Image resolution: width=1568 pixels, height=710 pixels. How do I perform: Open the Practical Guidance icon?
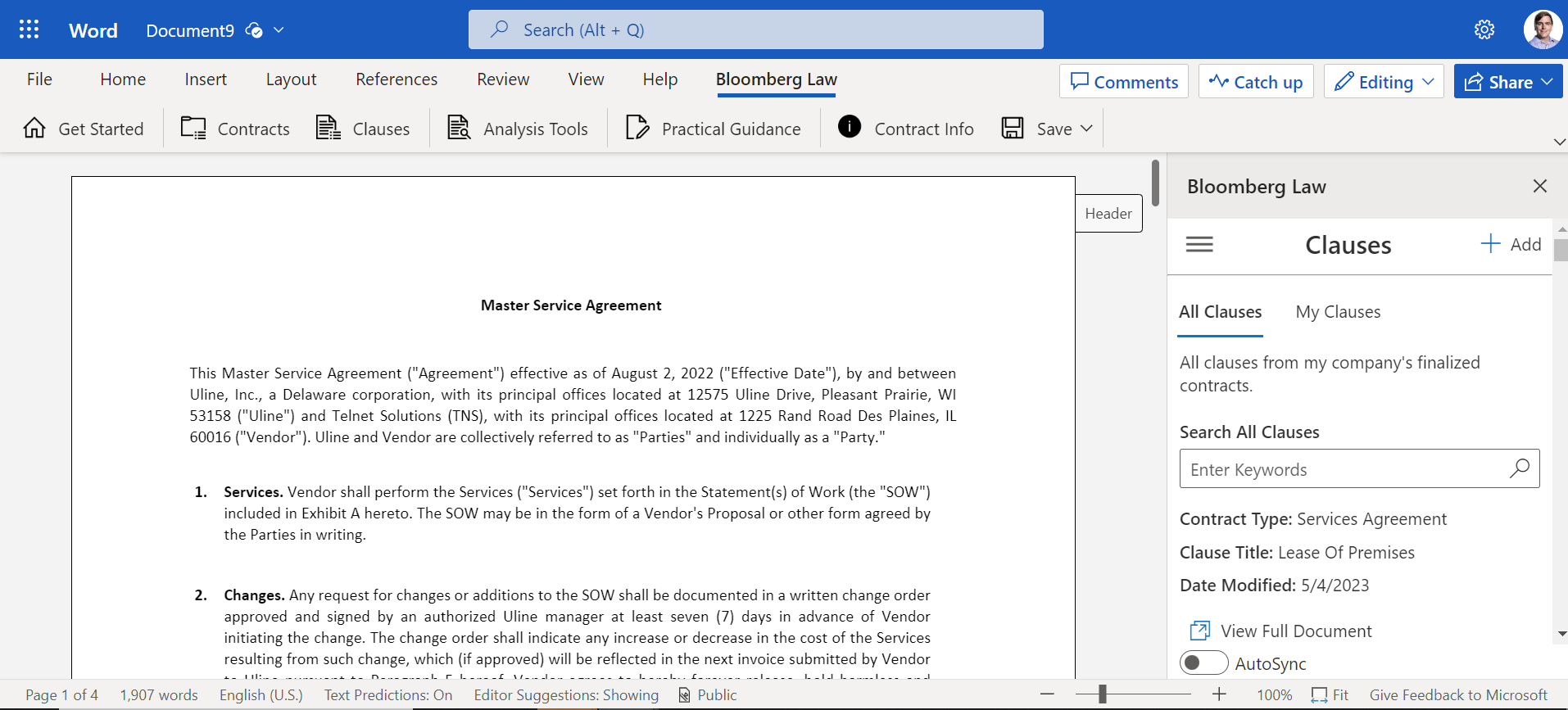pos(637,128)
